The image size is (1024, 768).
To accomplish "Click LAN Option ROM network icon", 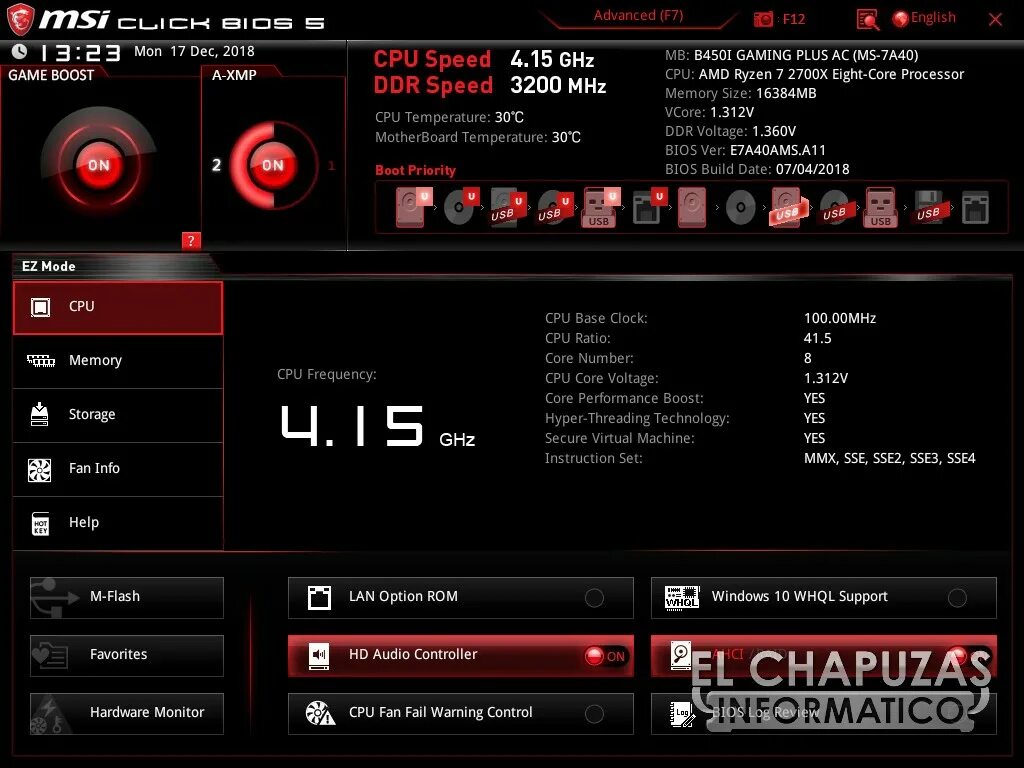I will click(x=319, y=598).
